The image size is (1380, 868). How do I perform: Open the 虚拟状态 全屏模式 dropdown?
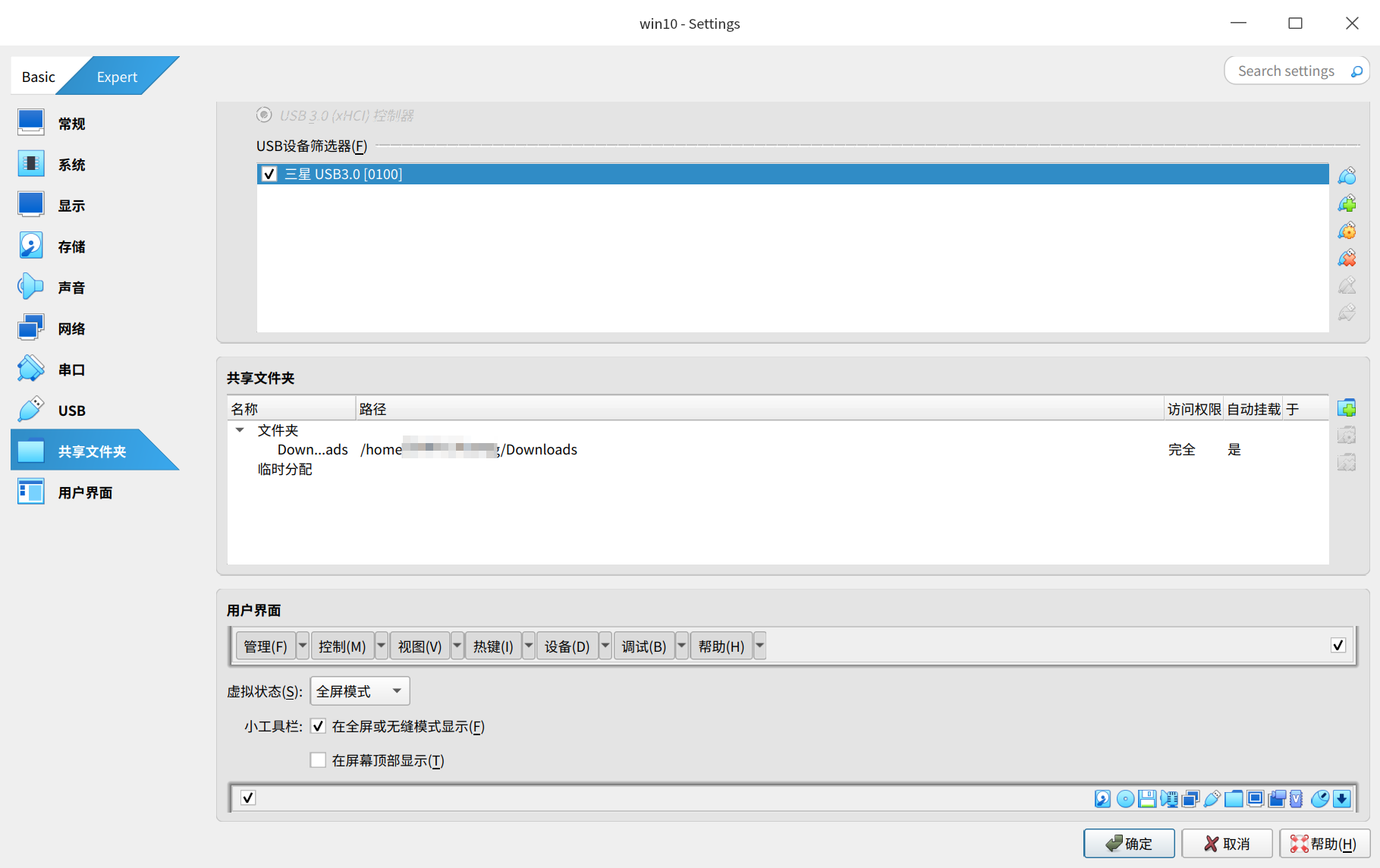pos(360,691)
